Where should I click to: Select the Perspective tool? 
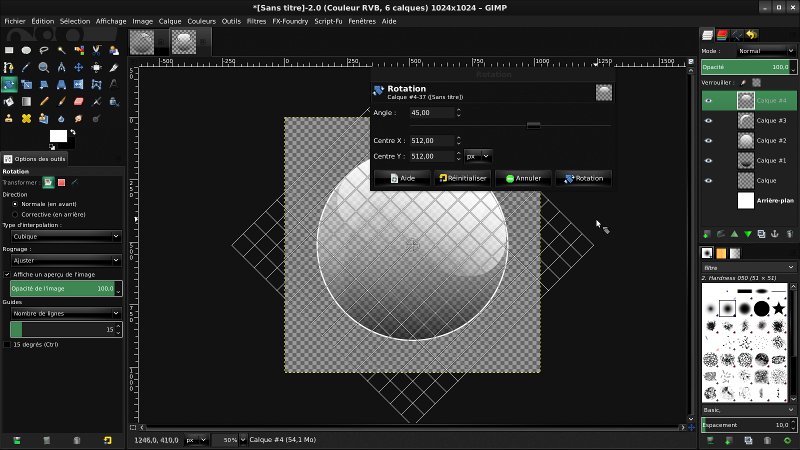coord(61,84)
